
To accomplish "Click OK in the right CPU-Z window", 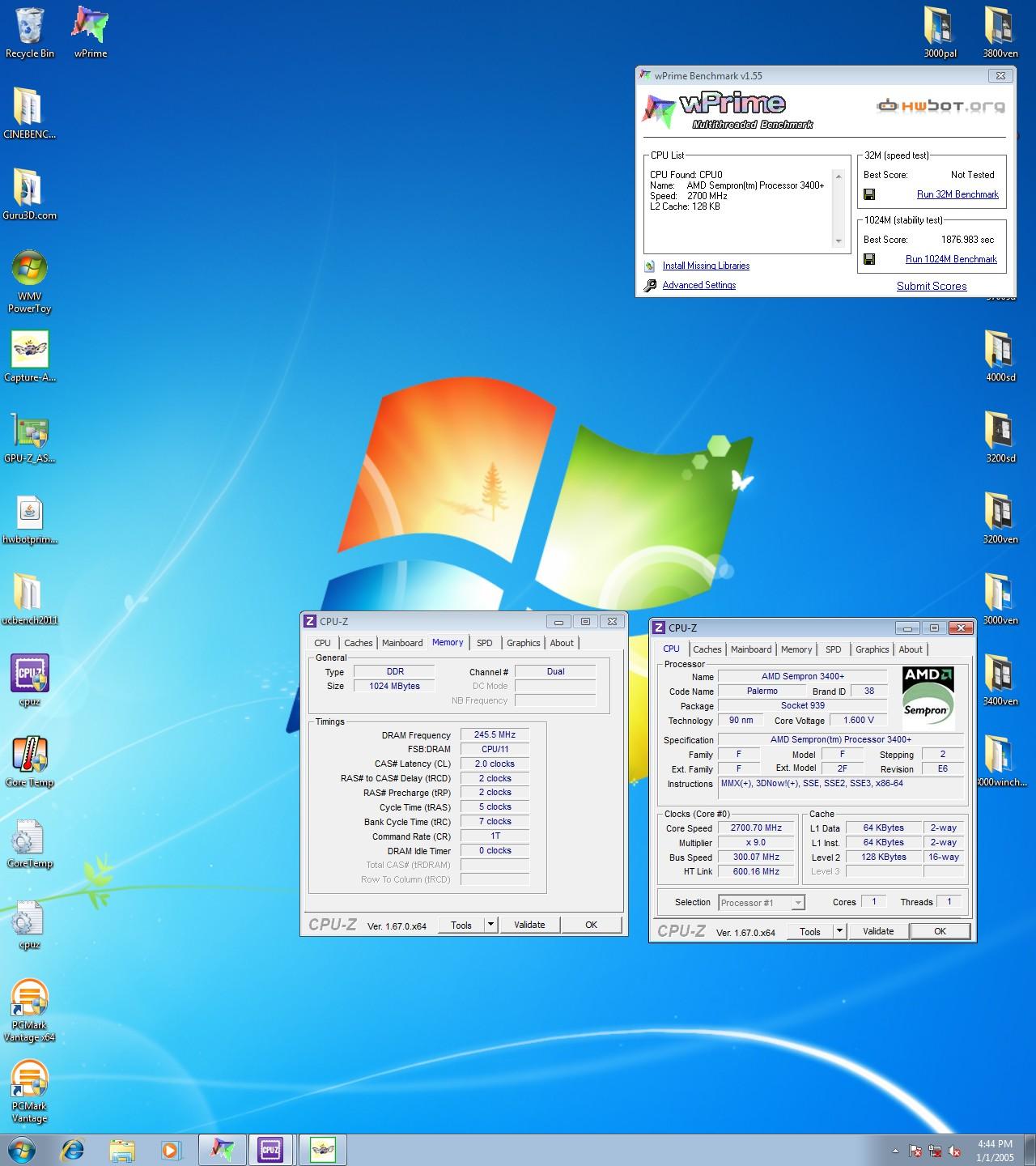I will pos(940,931).
